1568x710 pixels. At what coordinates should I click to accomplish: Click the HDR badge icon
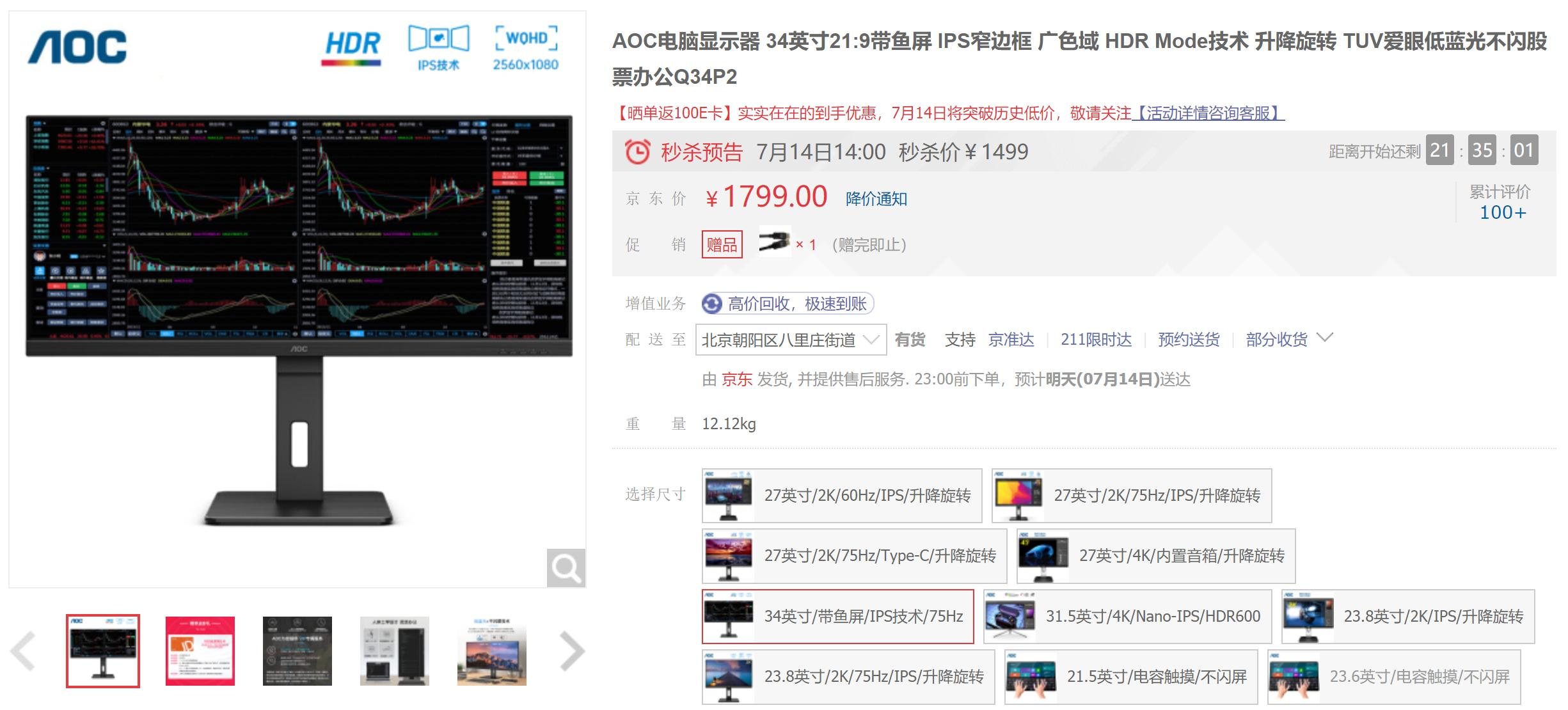click(x=351, y=45)
